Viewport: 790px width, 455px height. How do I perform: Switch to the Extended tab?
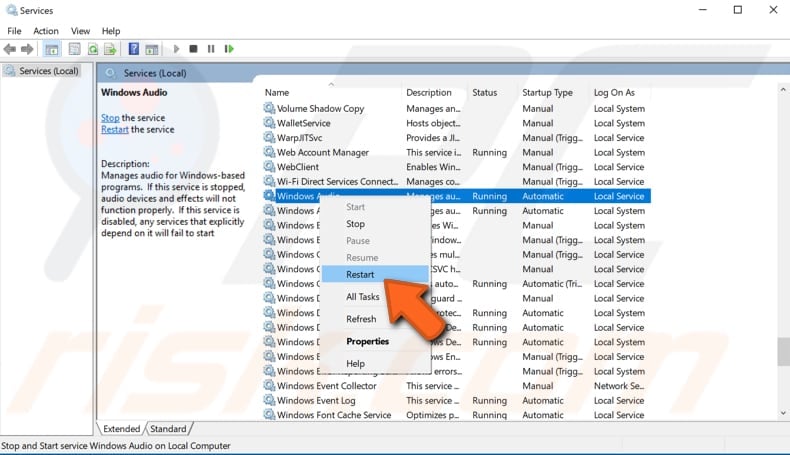pos(121,429)
